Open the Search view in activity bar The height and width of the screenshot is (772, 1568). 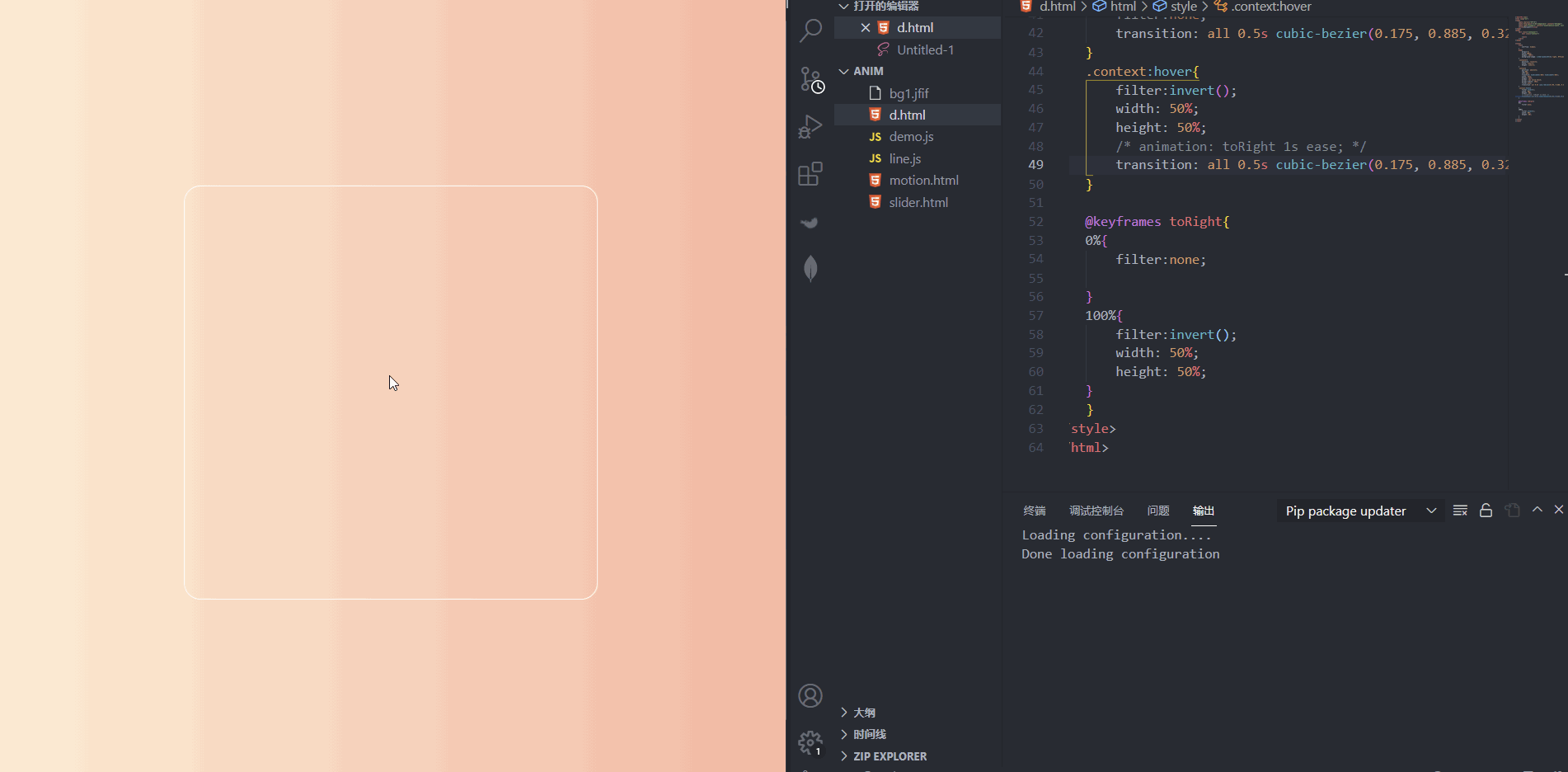coord(810,31)
